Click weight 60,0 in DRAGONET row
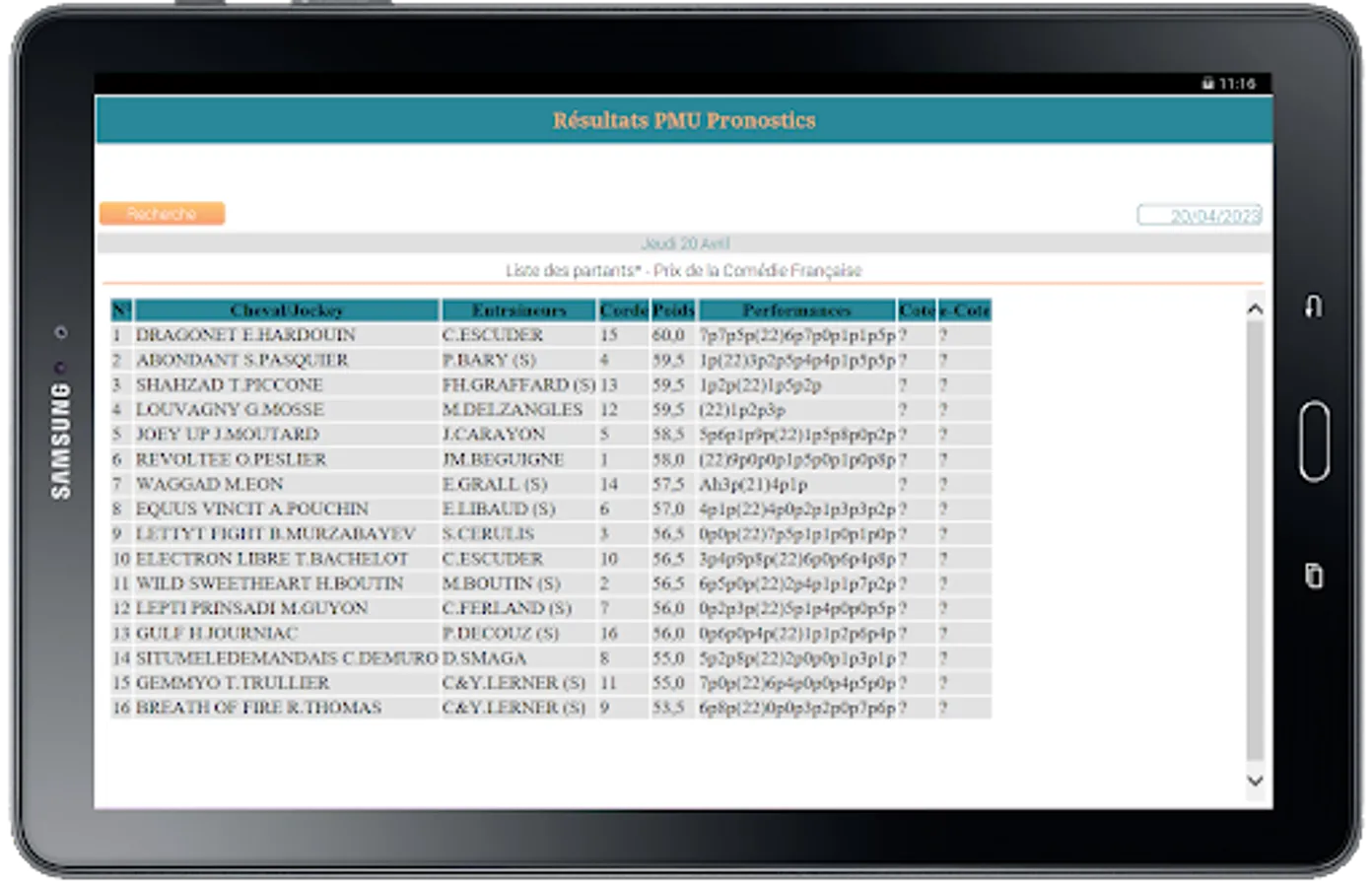This screenshot has height=887, width=1372. [x=668, y=335]
